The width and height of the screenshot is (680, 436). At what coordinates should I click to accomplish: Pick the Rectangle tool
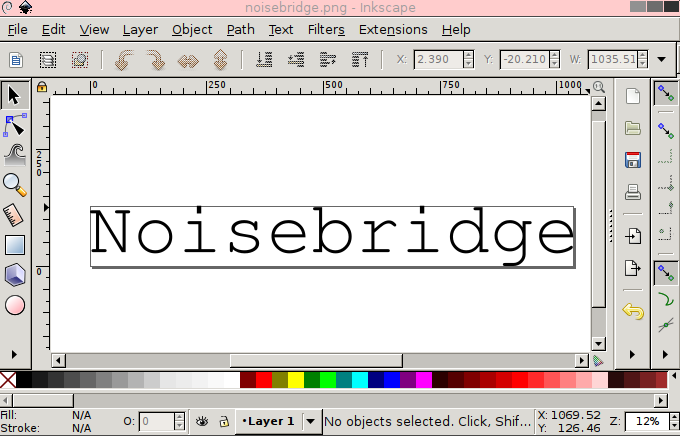click(x=14, y=244)
